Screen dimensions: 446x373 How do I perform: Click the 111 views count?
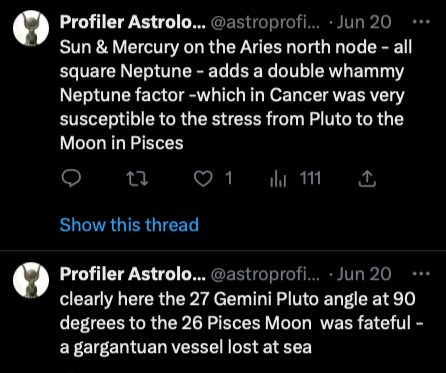(310, 178)
